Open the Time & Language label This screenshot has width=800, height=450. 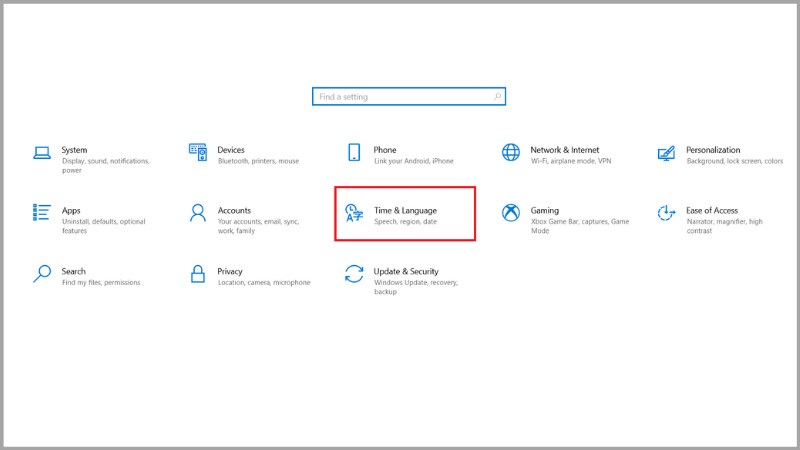click(406, 210)
